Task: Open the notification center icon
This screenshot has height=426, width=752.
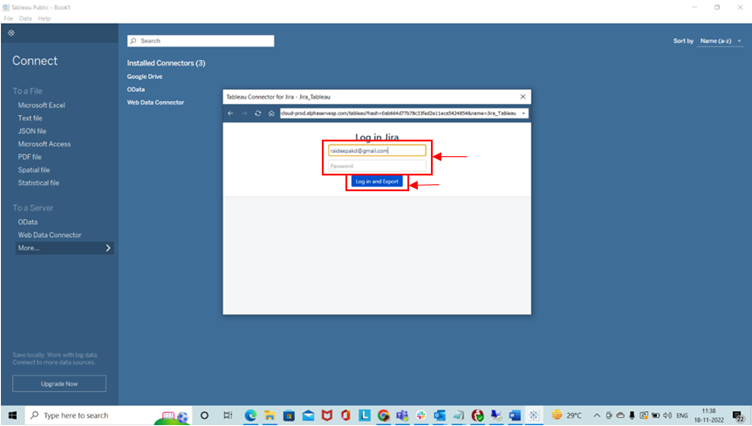Action: click(x=738, y=415)
